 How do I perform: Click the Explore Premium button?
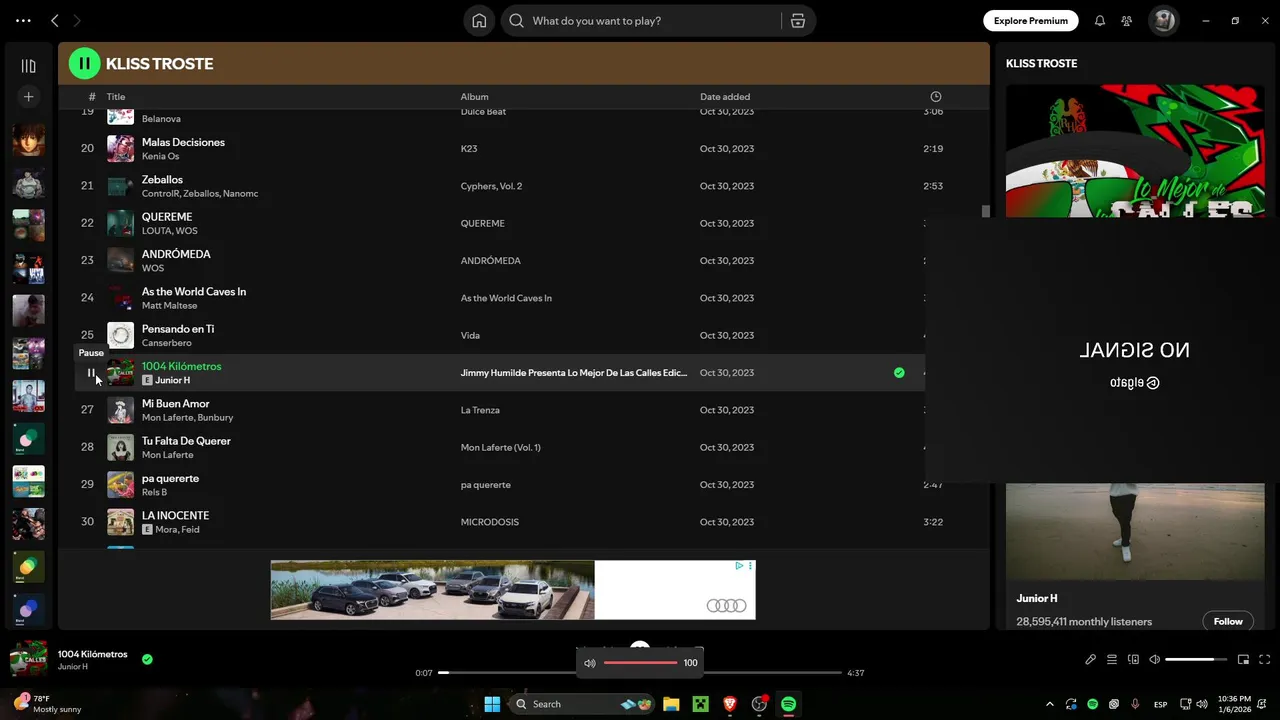(x=1030, y=20)
